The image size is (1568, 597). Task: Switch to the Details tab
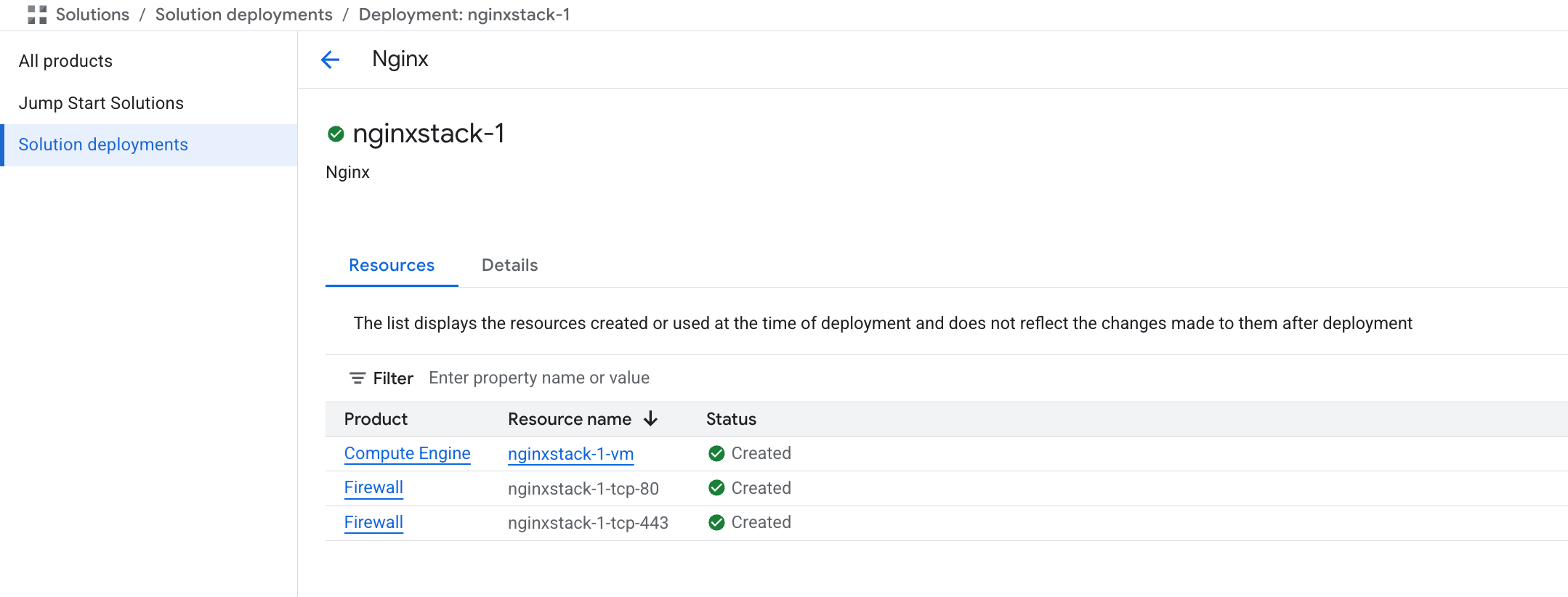[x=510, y=265]
